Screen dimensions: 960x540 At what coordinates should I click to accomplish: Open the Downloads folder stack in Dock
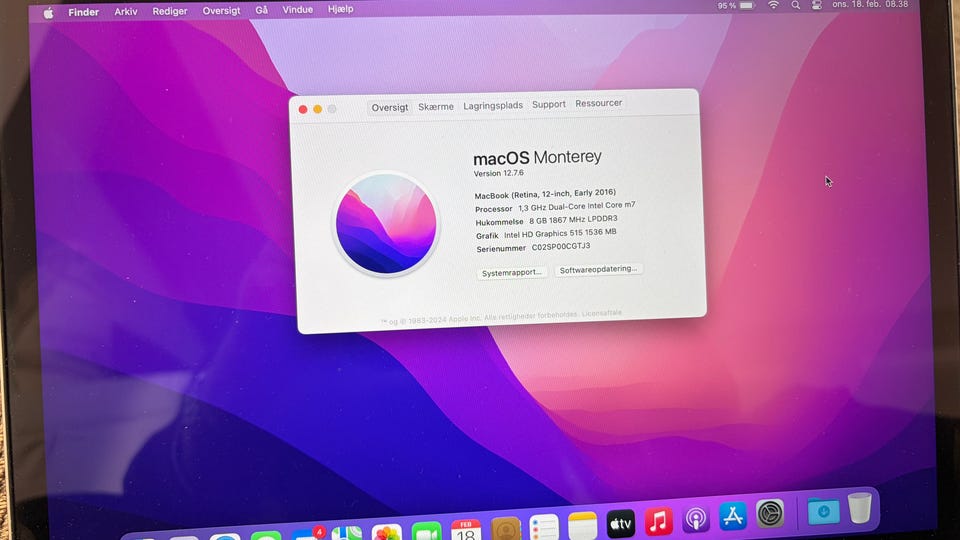pos(823,510)
